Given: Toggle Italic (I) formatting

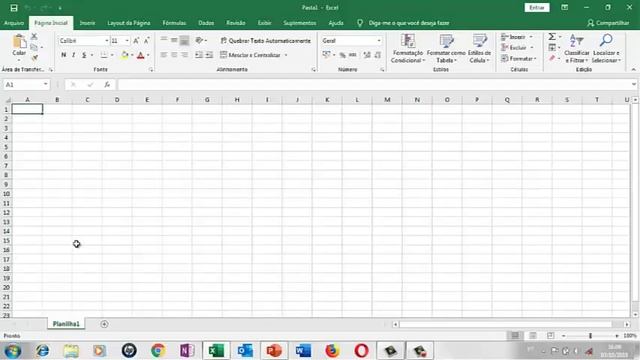Looking at the screenshot, I should (73, 55).
